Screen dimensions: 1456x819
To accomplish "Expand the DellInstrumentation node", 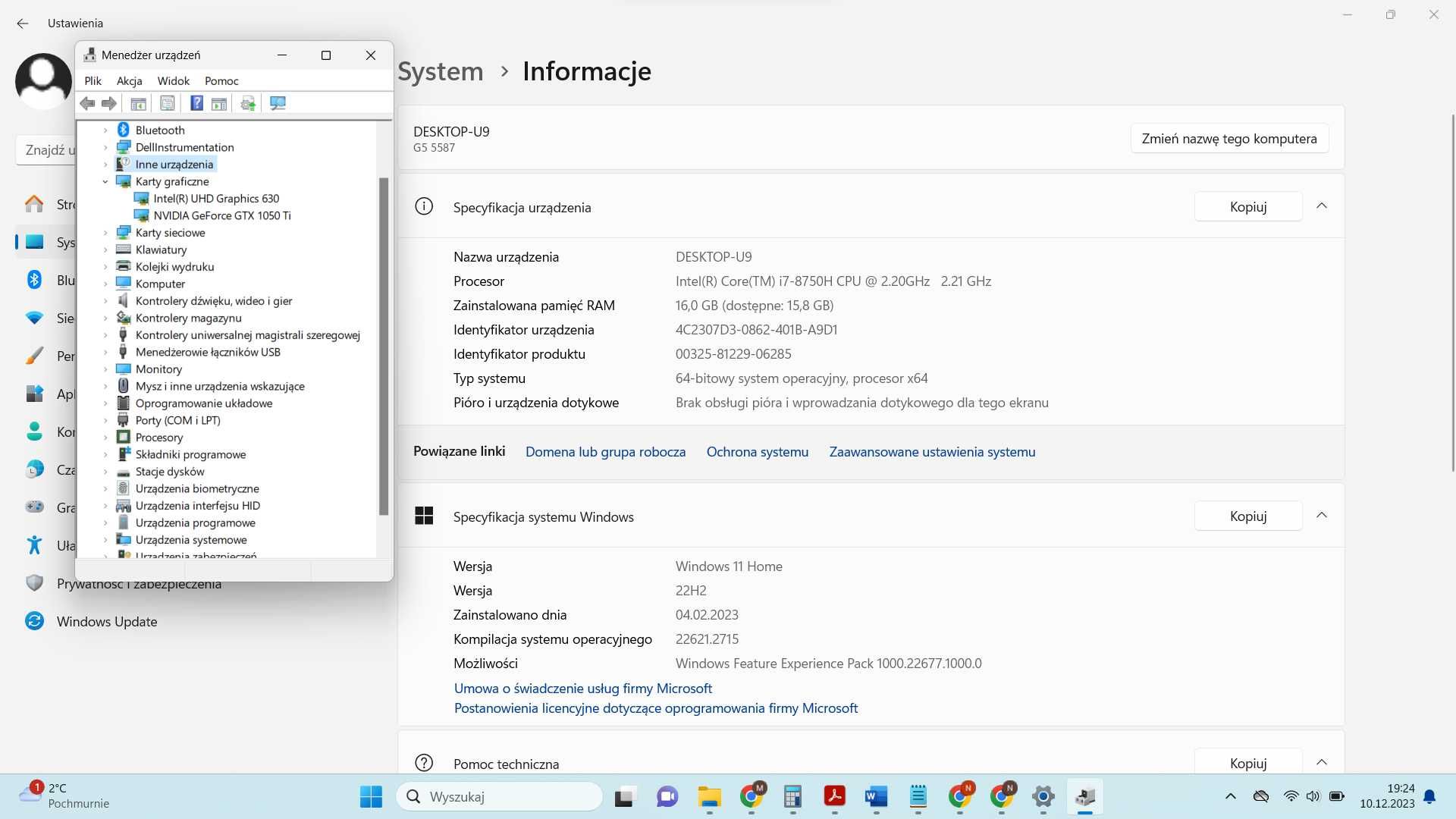I will (x=105, y=147).
